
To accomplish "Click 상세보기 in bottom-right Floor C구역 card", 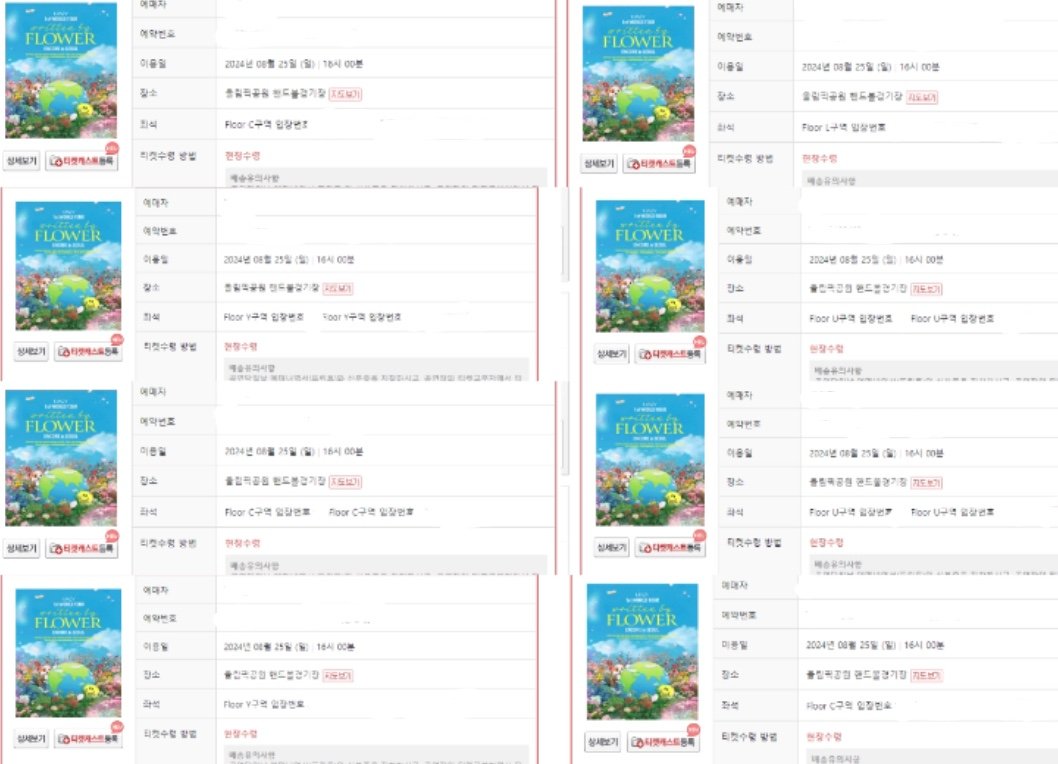I will point(603,741).
